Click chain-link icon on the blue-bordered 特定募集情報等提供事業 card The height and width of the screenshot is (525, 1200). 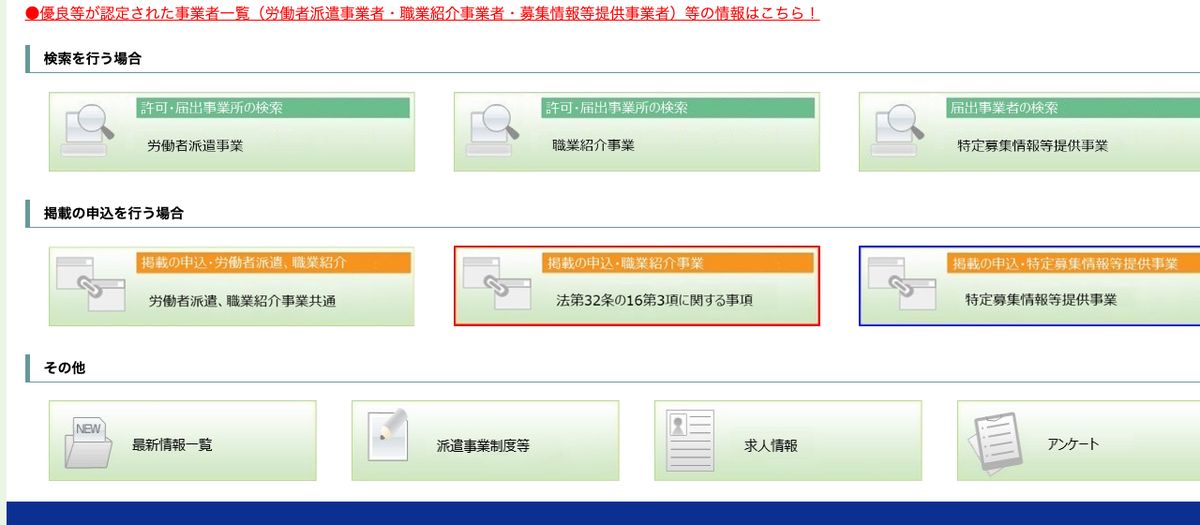pos(900,284)
